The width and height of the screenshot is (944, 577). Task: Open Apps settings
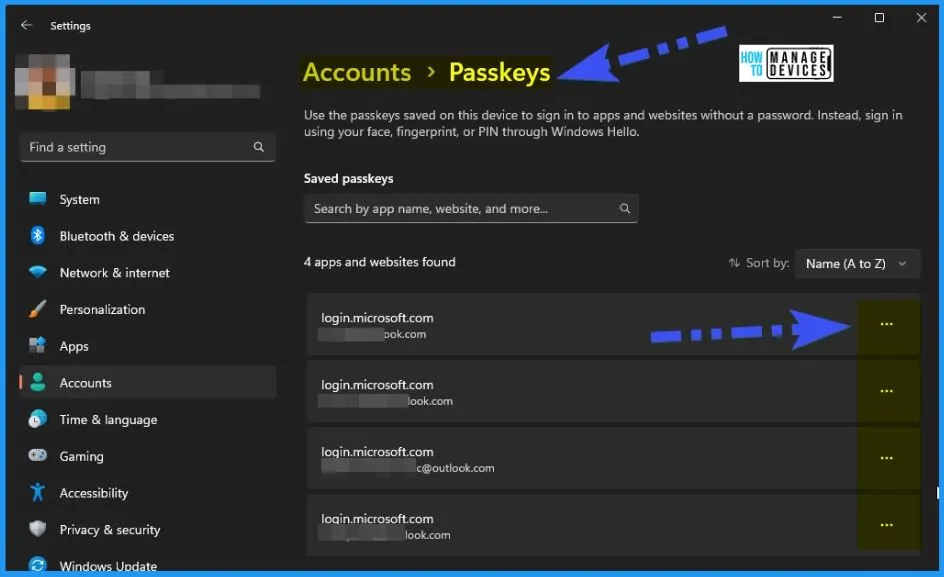click(148, 346)
